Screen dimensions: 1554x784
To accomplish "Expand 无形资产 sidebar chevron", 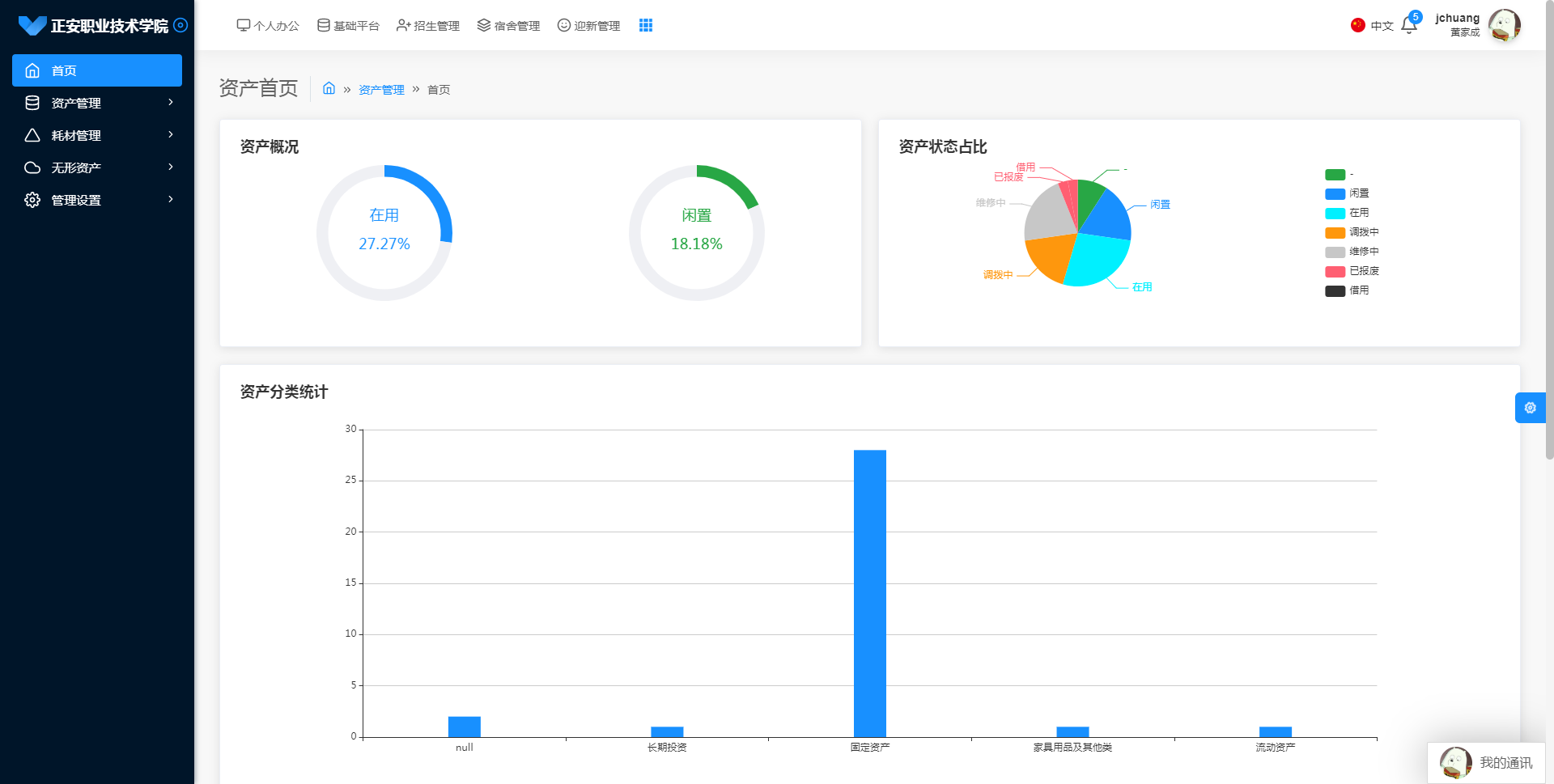I will coord(171,167).
